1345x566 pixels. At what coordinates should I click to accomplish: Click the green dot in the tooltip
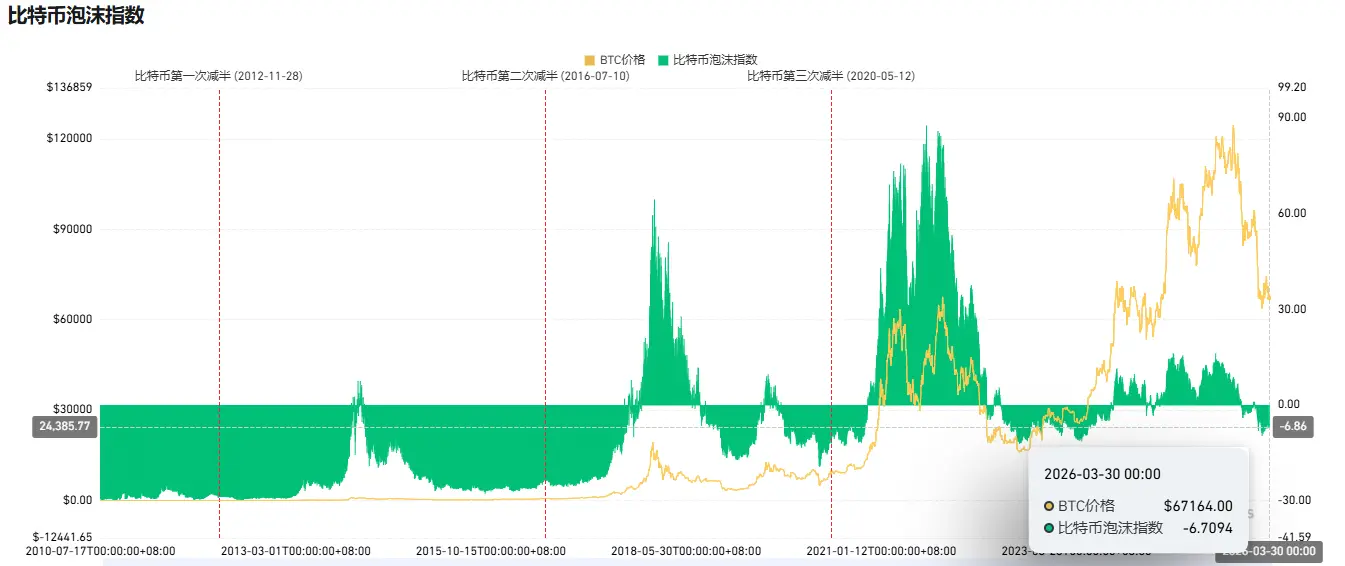coord(1049,527)
